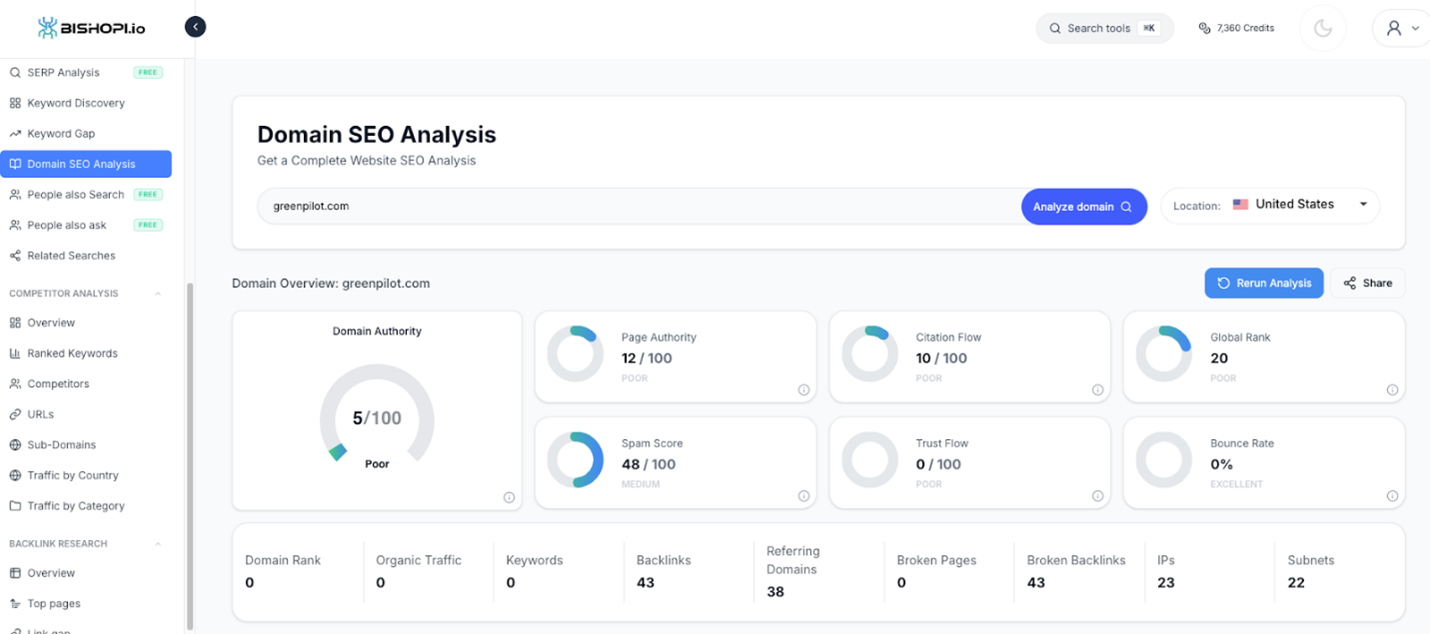View Traffic by Country report
The width and height of the screenshot is (1430, 634).
(x=73, y=475)
